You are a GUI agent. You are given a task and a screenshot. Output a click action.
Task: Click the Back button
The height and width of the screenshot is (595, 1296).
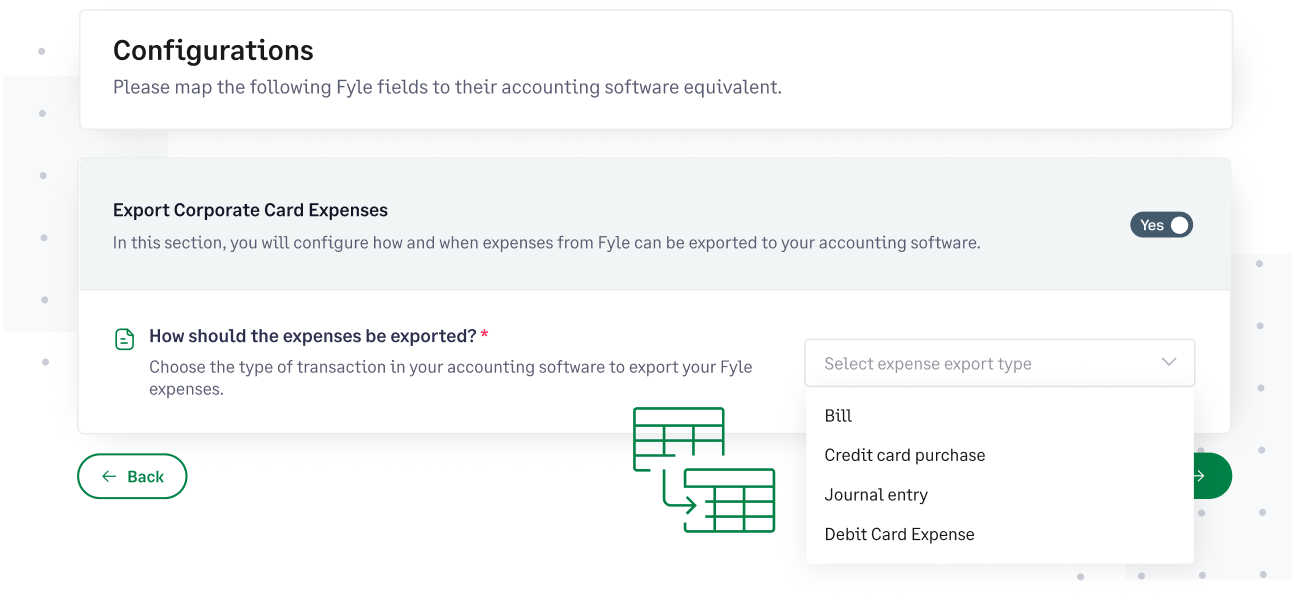pos(132,476)
